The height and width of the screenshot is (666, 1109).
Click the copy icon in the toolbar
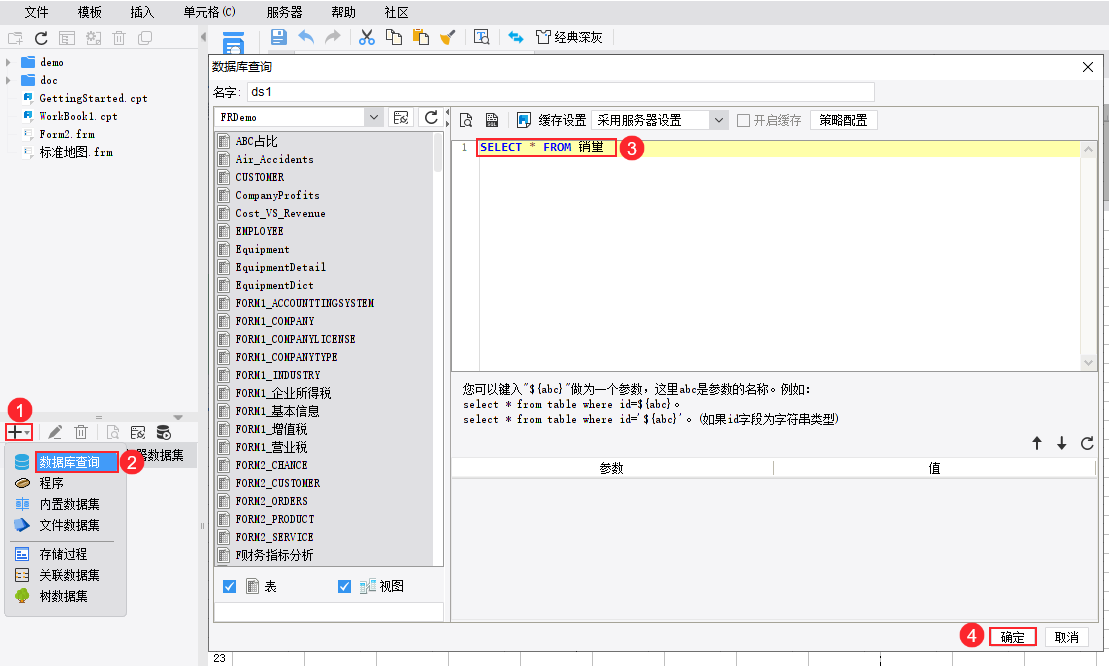point(394,37)
